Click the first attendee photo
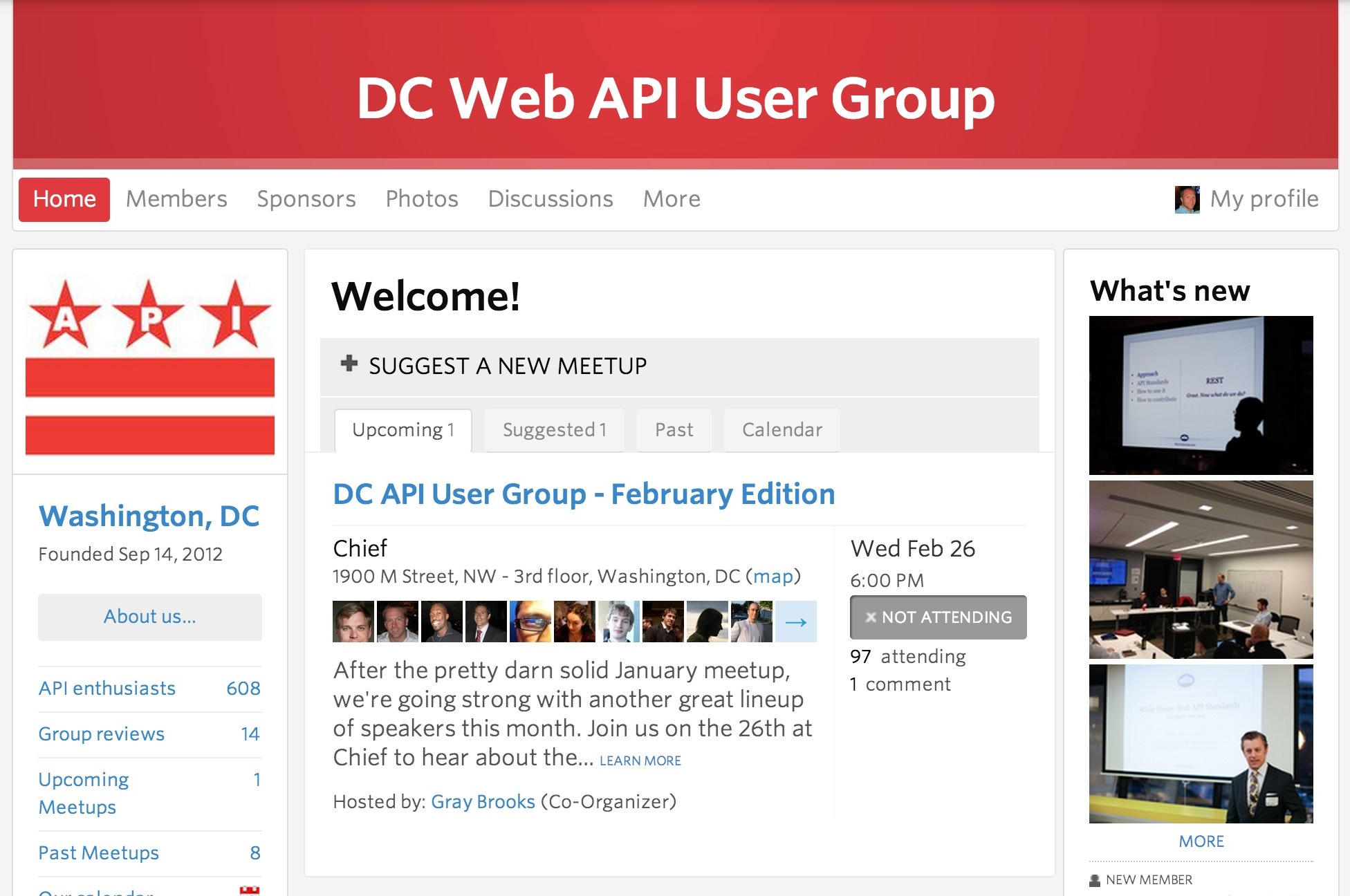The height and width of the screenshot is (896, 1350). (353, 622)
